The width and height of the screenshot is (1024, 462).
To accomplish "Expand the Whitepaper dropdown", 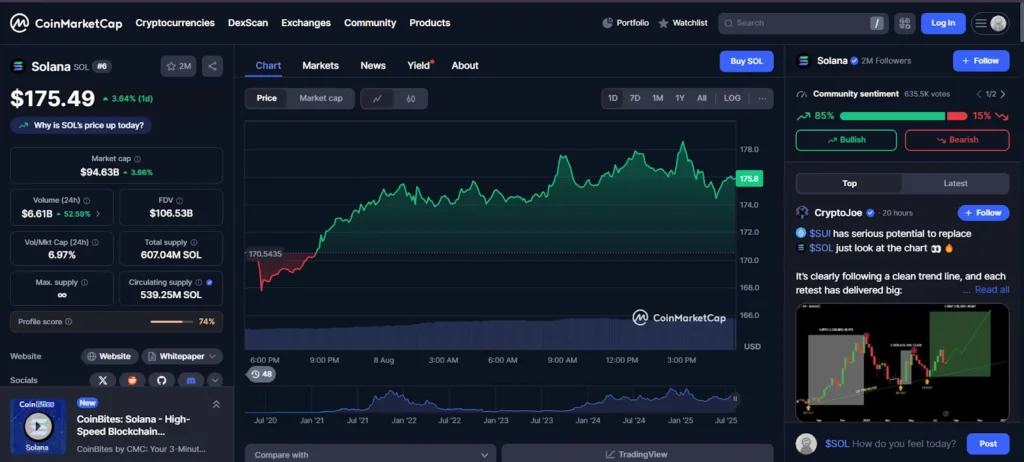I will click(x=182, y=356).
